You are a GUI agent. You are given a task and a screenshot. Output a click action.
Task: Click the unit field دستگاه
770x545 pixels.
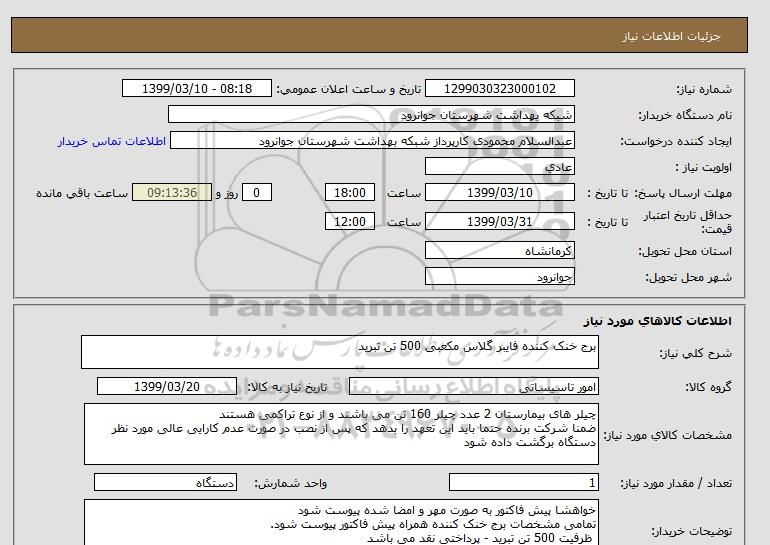point(165,483)
